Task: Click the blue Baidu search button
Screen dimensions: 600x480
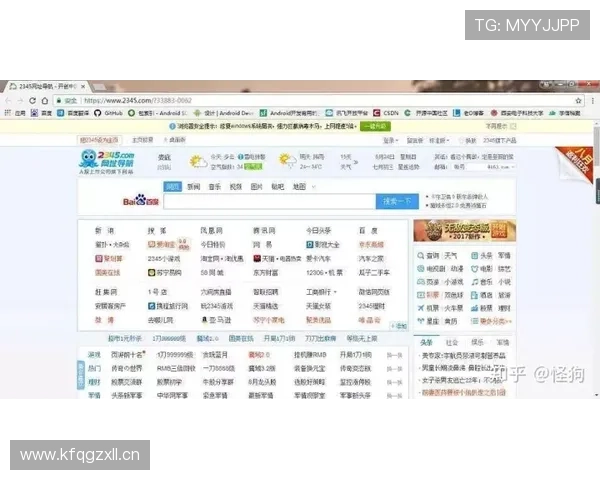Action: (x=397, y=201)
